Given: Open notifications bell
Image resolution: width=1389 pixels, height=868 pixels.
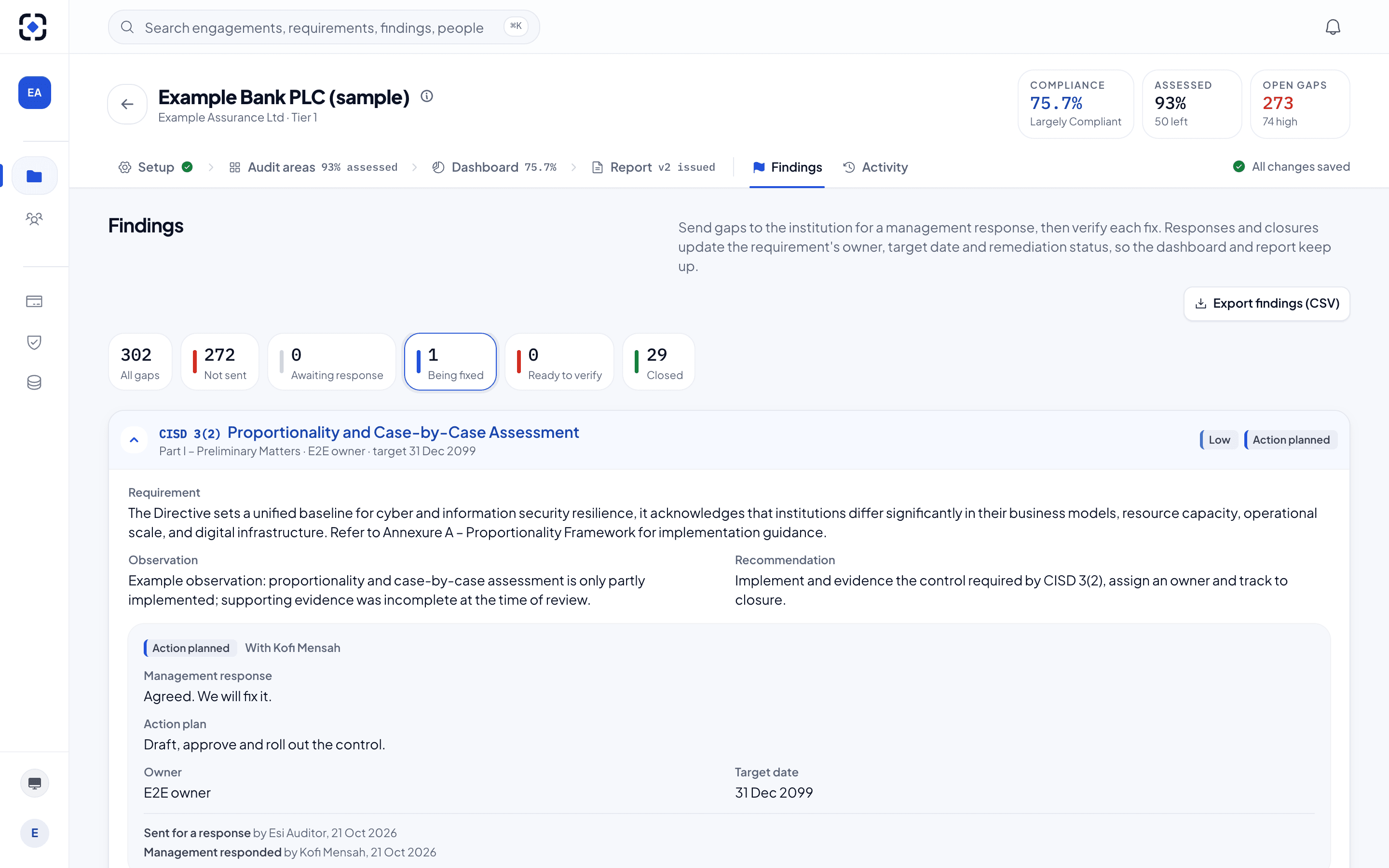Looking at the screenshot, I should (1333, 27).
